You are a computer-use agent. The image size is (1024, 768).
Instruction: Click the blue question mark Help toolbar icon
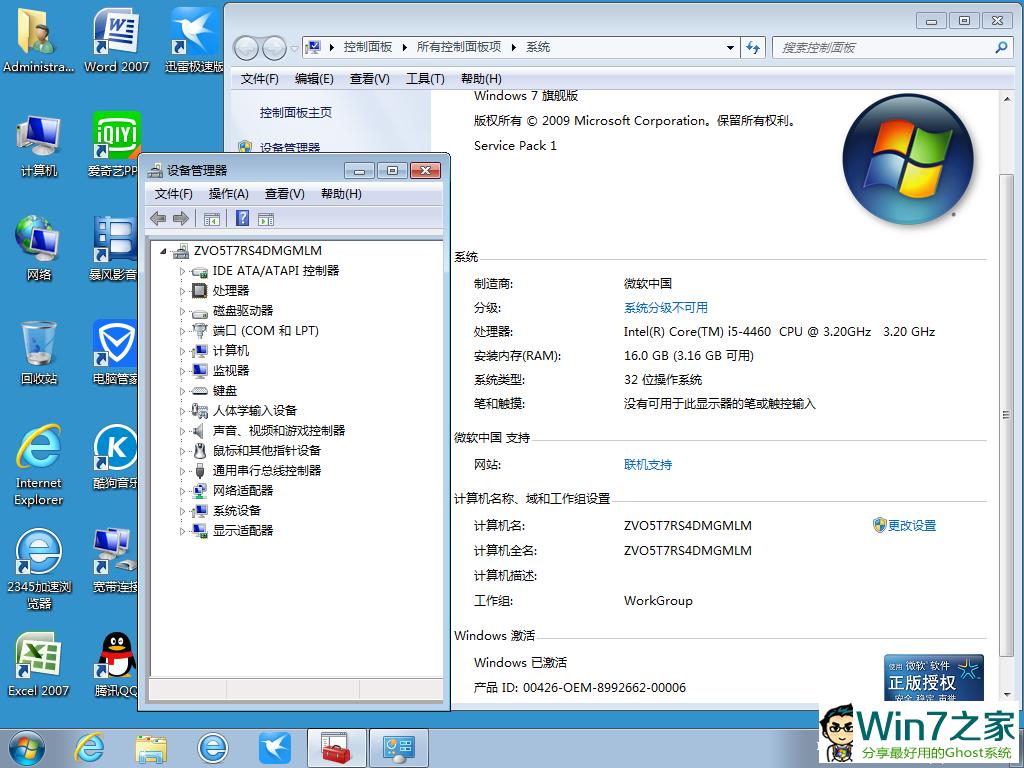242,219
